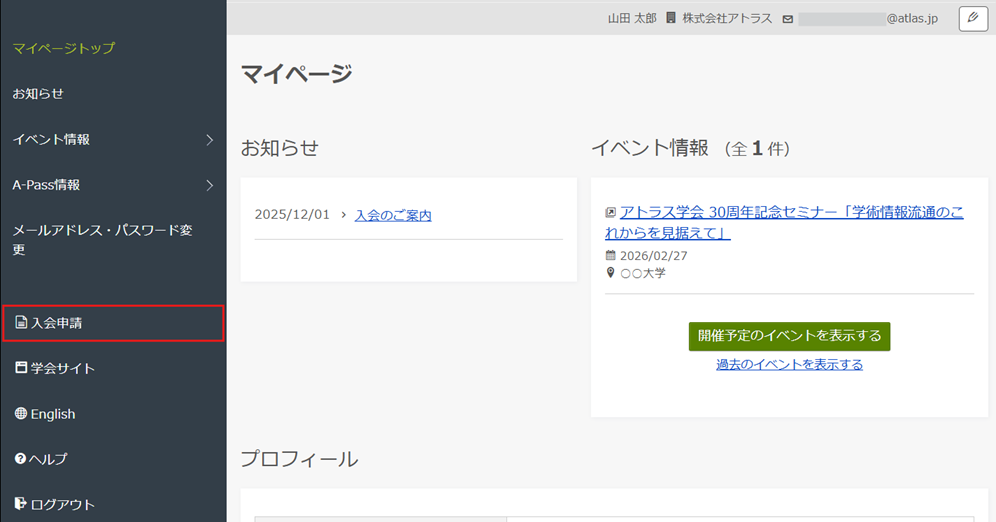The image size is (996, 522).
Task: Open メールアドレス・パスワード変更 menu item
Action: coord(102,239)
